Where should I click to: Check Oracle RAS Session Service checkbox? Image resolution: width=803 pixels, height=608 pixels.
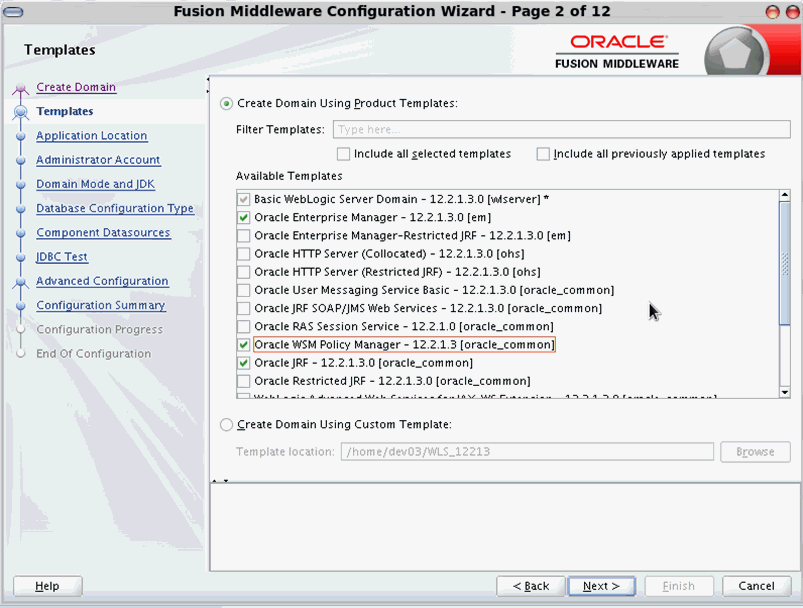click(244, 327)
